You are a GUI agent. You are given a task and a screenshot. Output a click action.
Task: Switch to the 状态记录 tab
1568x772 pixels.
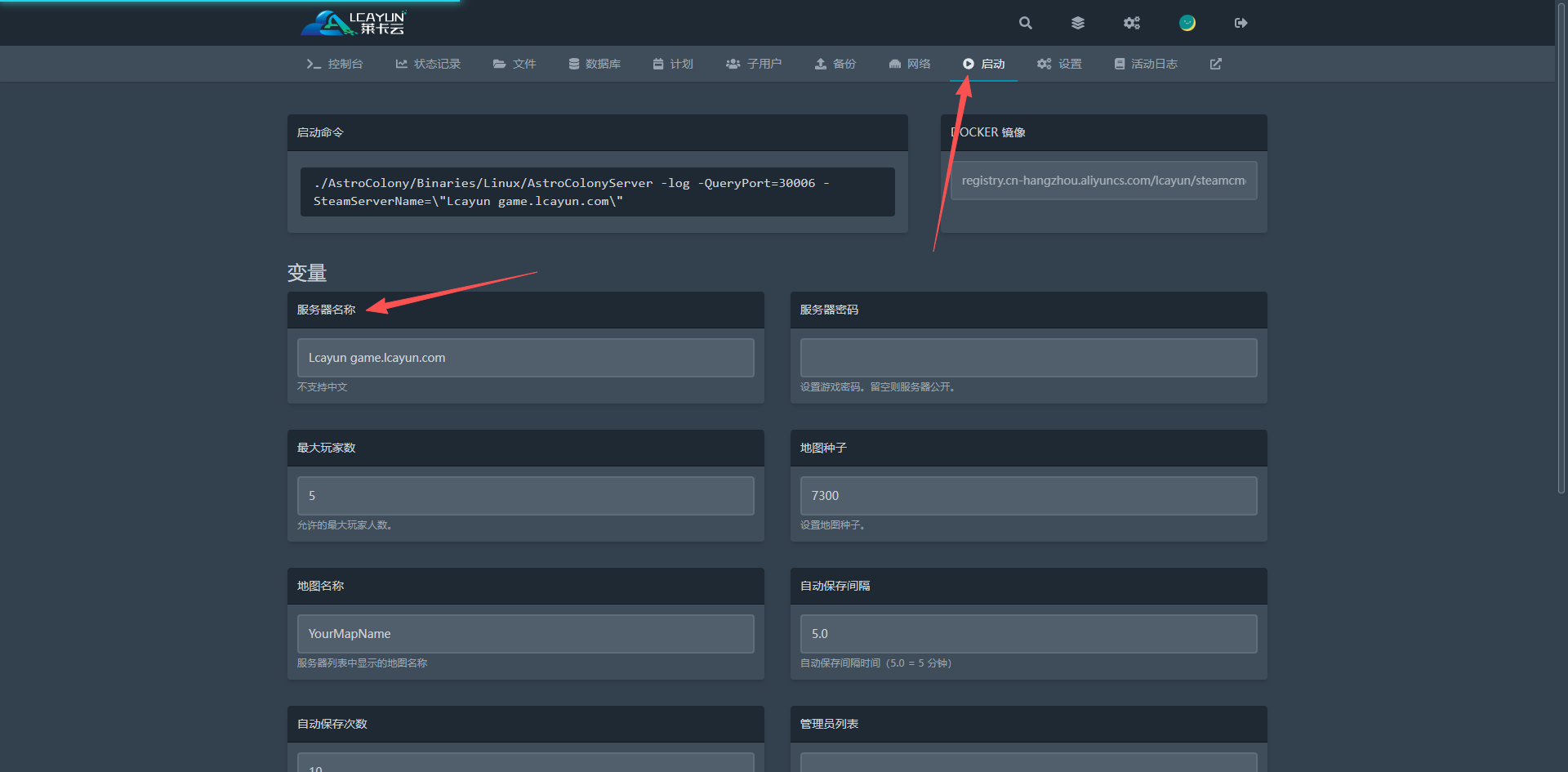pos(428,64)
